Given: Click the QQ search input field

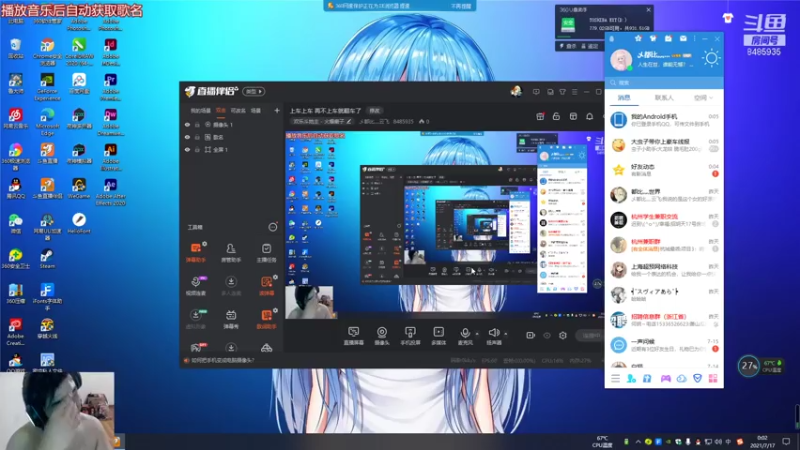Looking at the screenshot, I should tap(664, 82).
